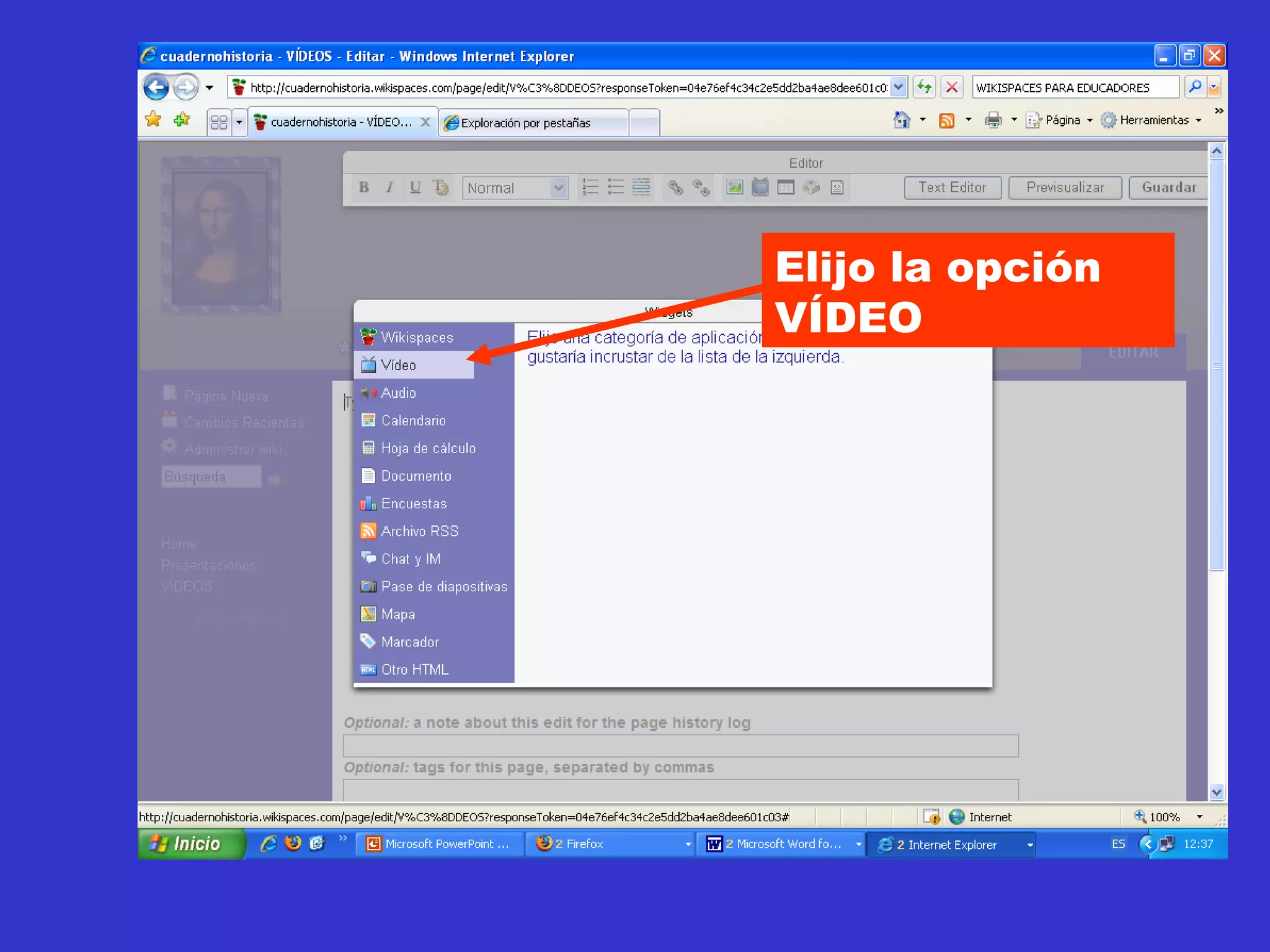Click the search magnifier icon
Screen dimensions: 1270x952
[1194, 87]
